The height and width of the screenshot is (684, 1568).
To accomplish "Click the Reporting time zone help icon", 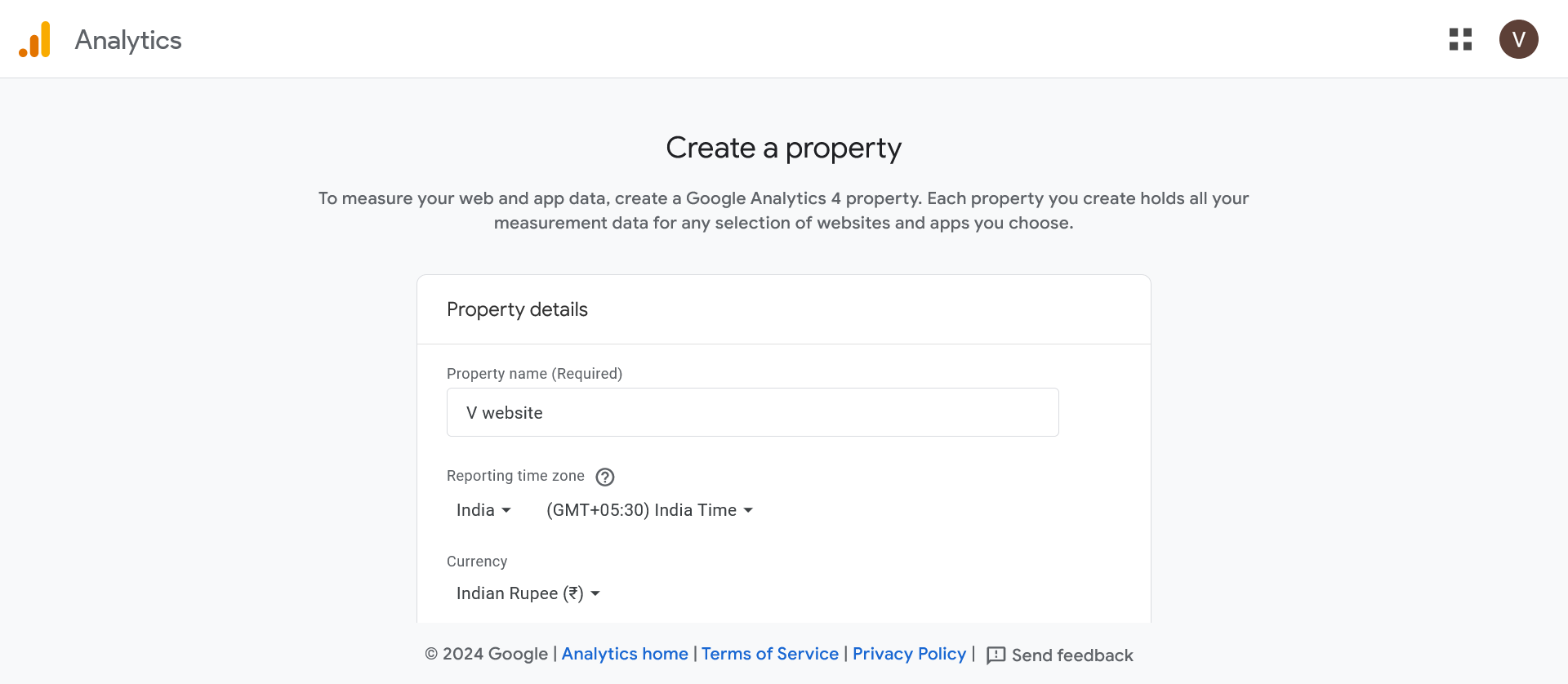I will (604, 477).
